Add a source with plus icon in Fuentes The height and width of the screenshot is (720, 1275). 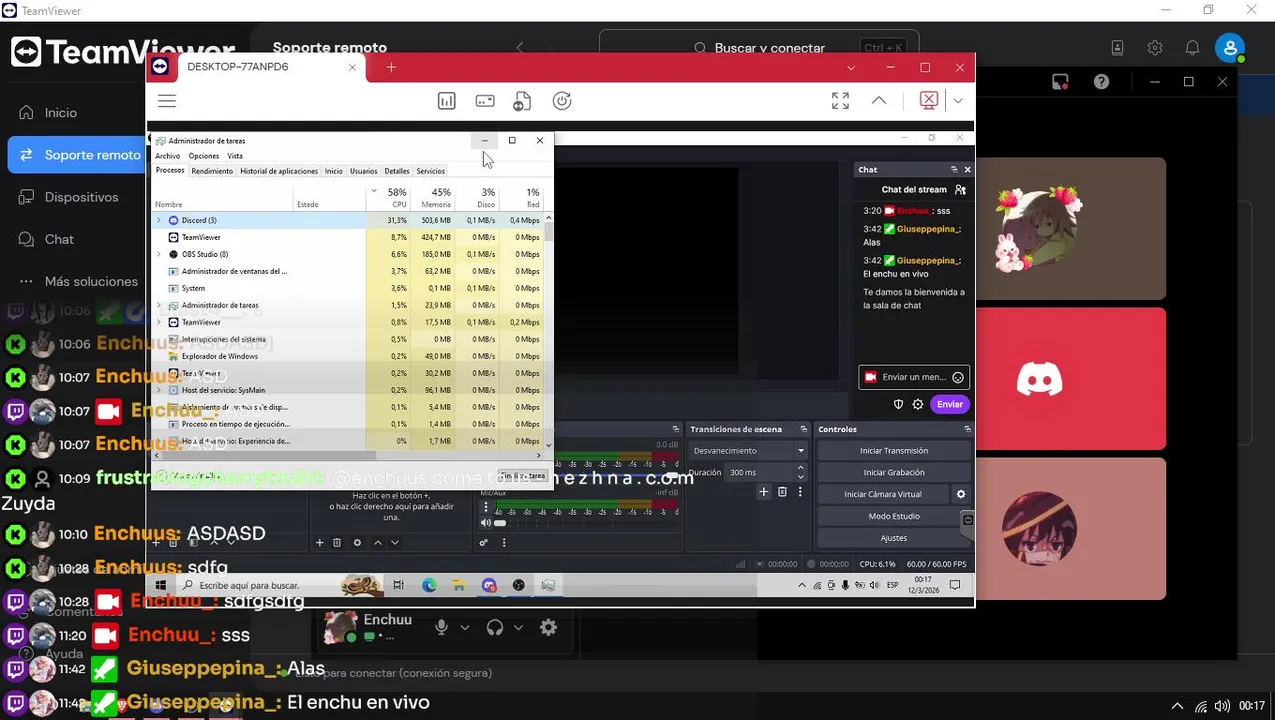pos(320,543)
